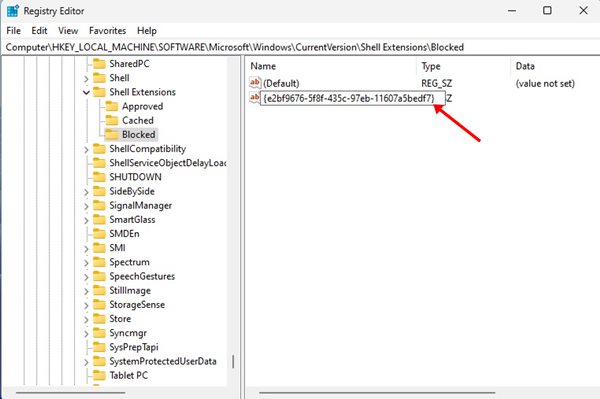Select the ShellServiceObjectDelayLoad folder icon
The image size is (600, 399).
point(99,163)
